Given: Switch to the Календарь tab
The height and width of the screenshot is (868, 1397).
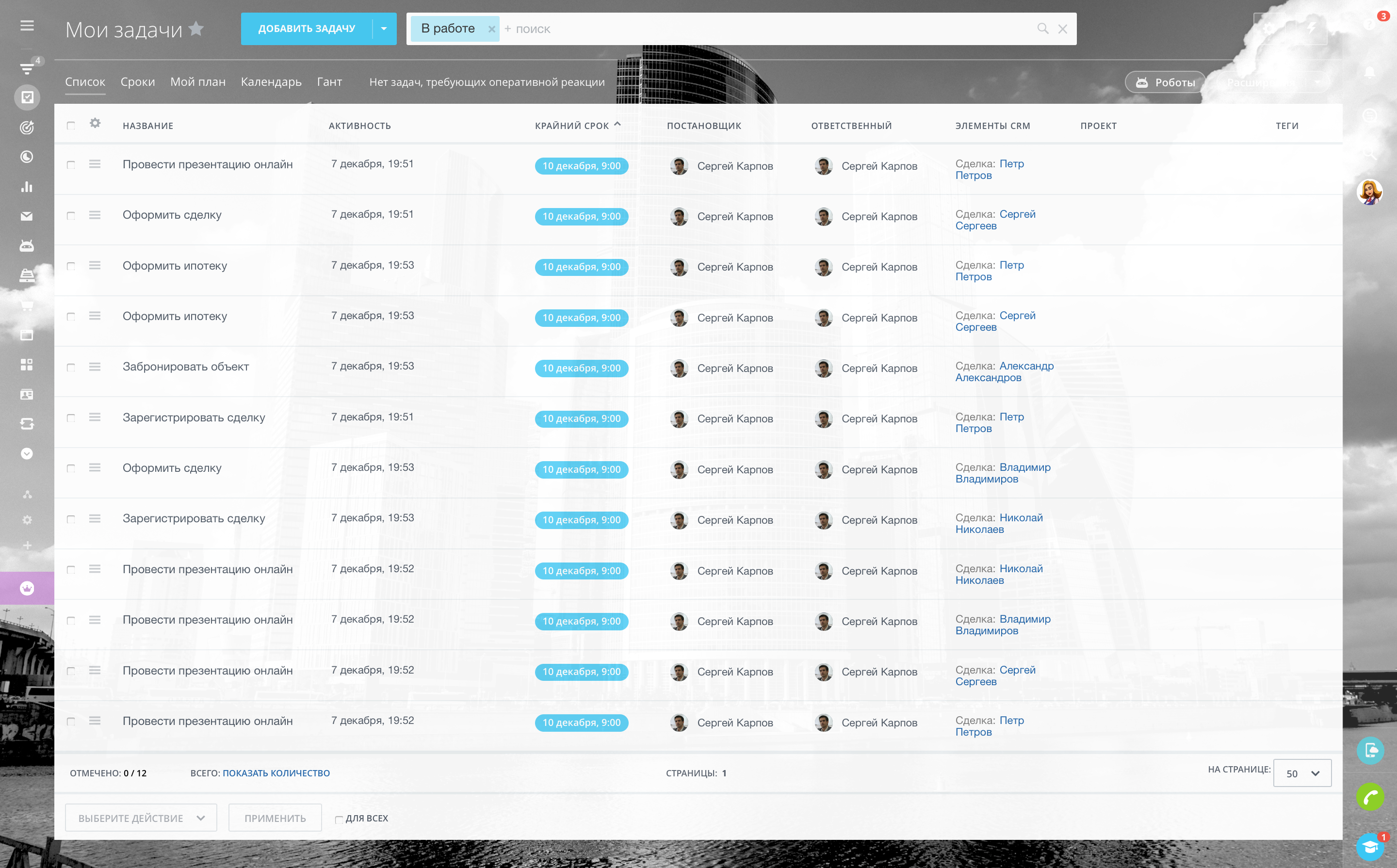Looking at the screenshot, I should 271,82.
